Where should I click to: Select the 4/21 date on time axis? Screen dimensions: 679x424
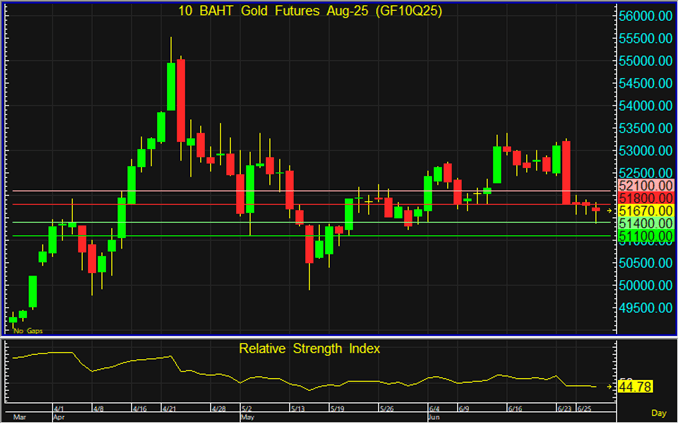coord(170,409)
